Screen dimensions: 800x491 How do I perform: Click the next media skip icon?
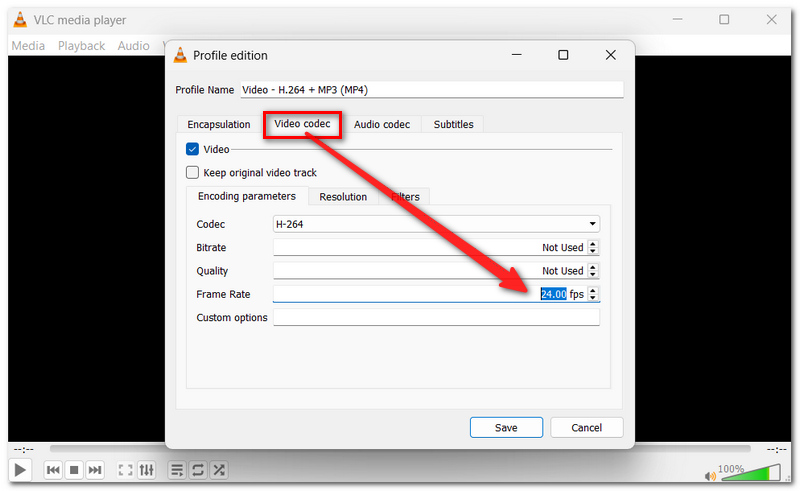(x=95, y=470)
